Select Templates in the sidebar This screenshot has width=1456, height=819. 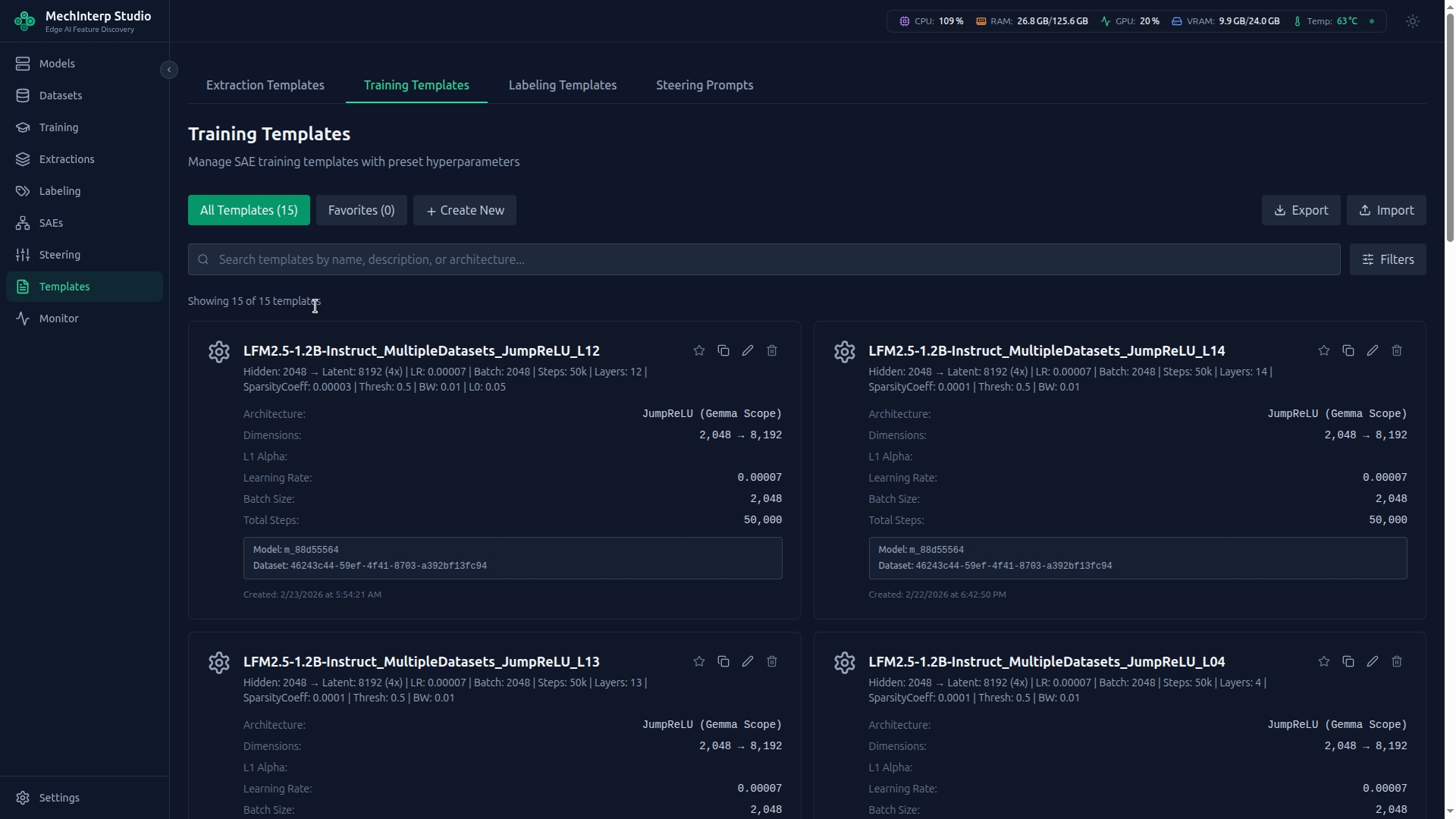pos(84,287)
